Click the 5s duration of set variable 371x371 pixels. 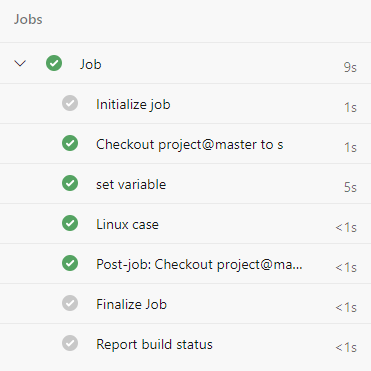tap(350, 187)
